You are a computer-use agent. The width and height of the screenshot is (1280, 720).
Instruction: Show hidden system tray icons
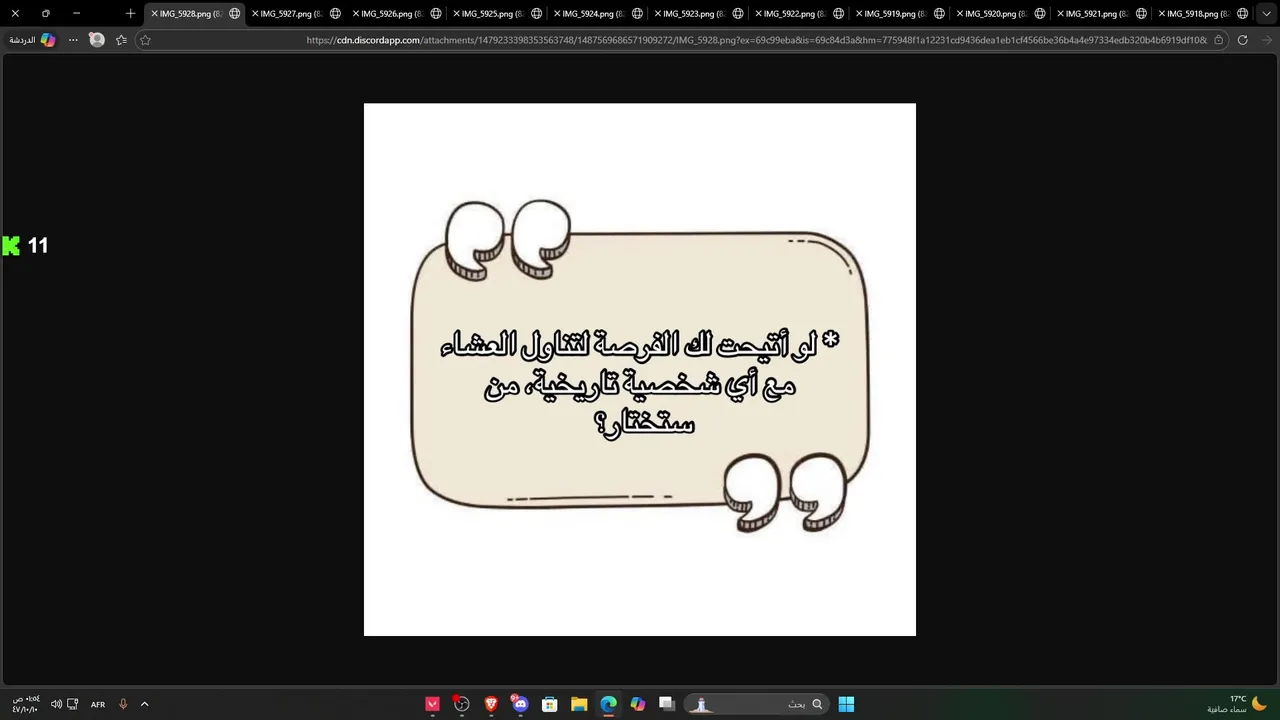144,704
